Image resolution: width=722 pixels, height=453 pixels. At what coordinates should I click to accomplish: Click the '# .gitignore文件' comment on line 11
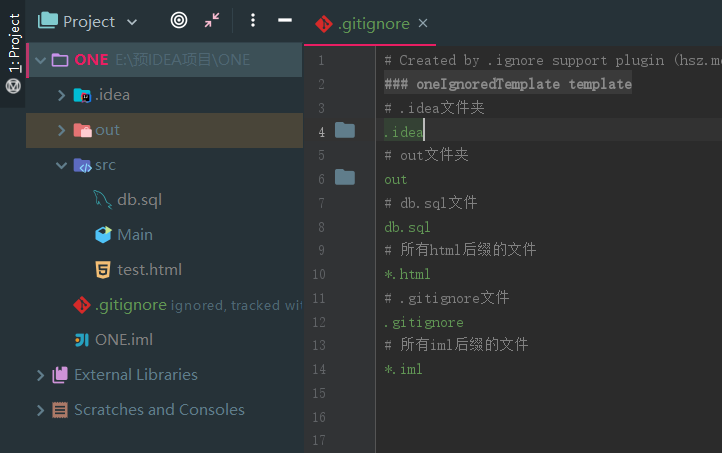447,298
